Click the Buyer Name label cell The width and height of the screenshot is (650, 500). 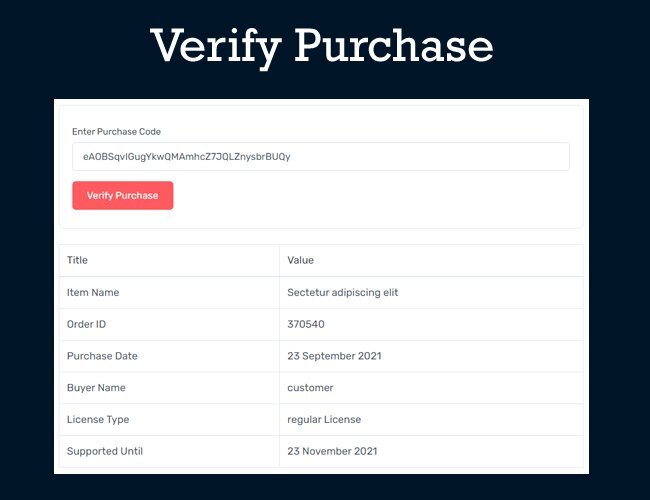pos(96,388)
